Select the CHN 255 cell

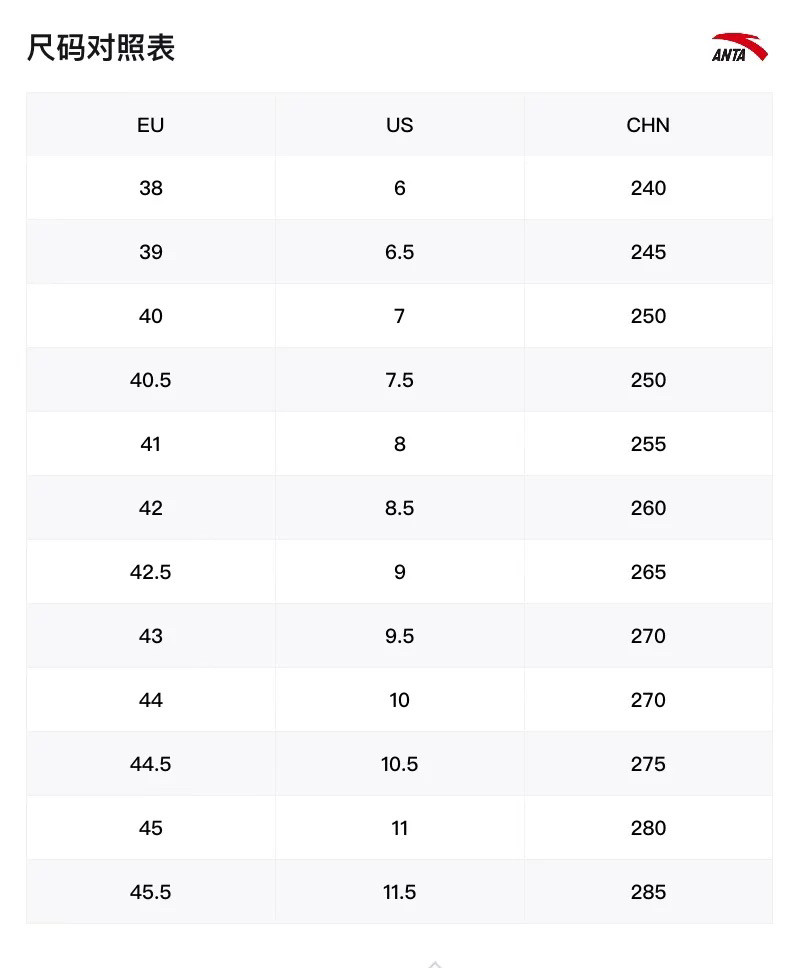pos(648,444)
